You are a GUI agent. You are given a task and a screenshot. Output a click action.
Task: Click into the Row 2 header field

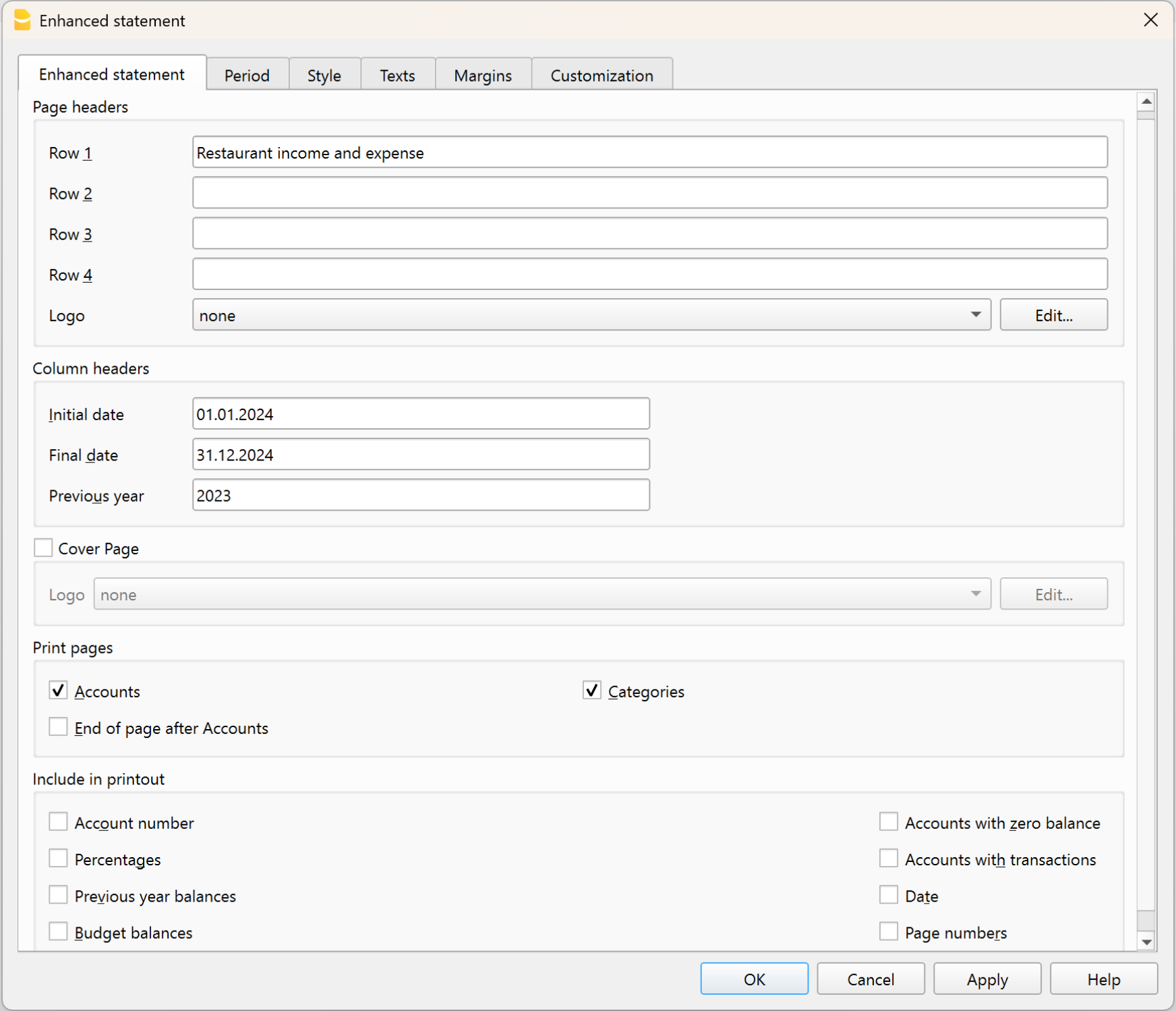[x=649, y=193]
